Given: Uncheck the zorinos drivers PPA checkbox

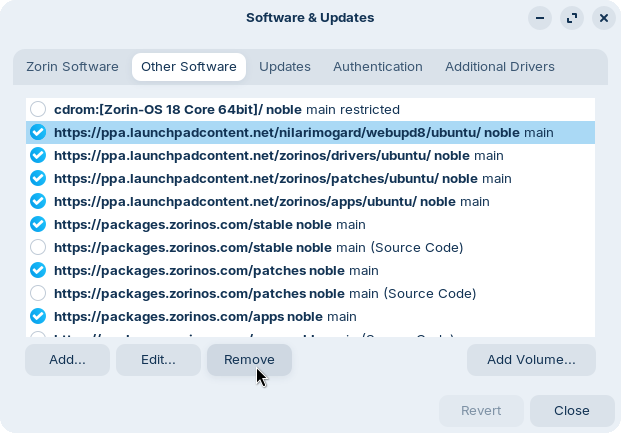Looking at the screenshot, I should (x=38, y=155).
